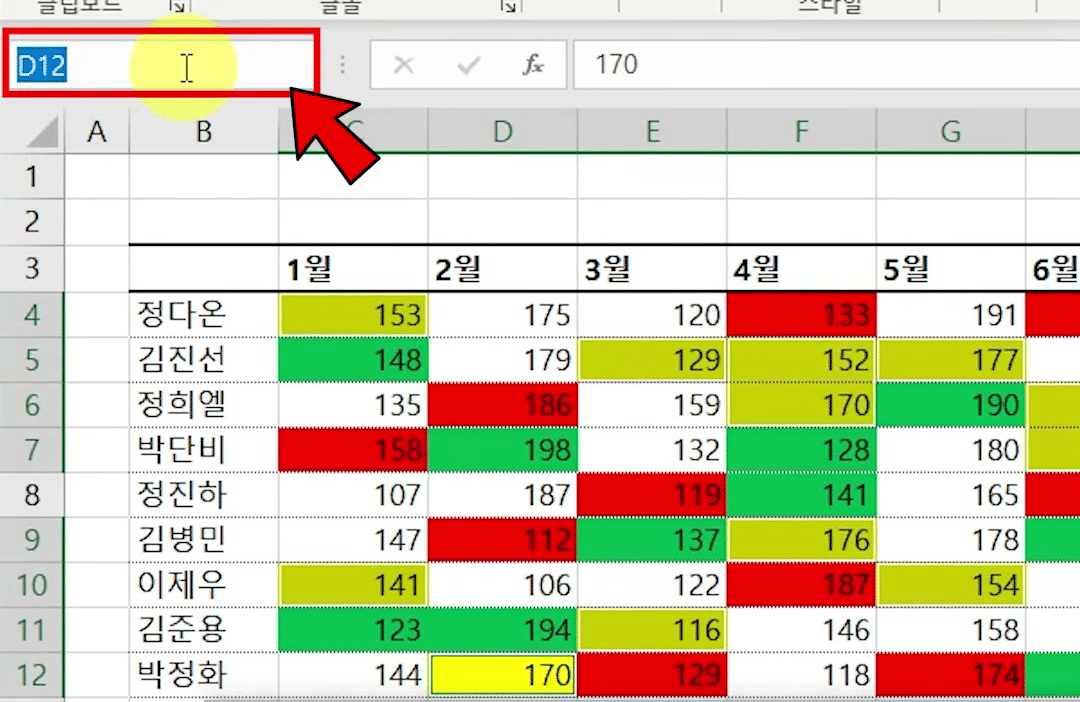The width and height of the screenshot is (1080, 702).
Task: Select the red cell with value 133
Action: 802,315
